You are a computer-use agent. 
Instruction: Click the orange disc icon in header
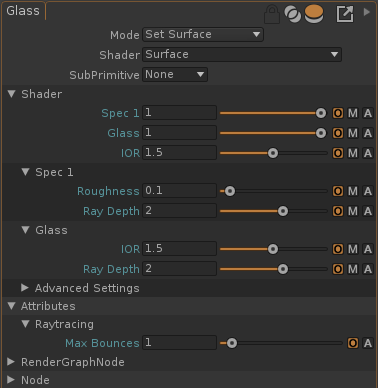[x=314, y=14]
